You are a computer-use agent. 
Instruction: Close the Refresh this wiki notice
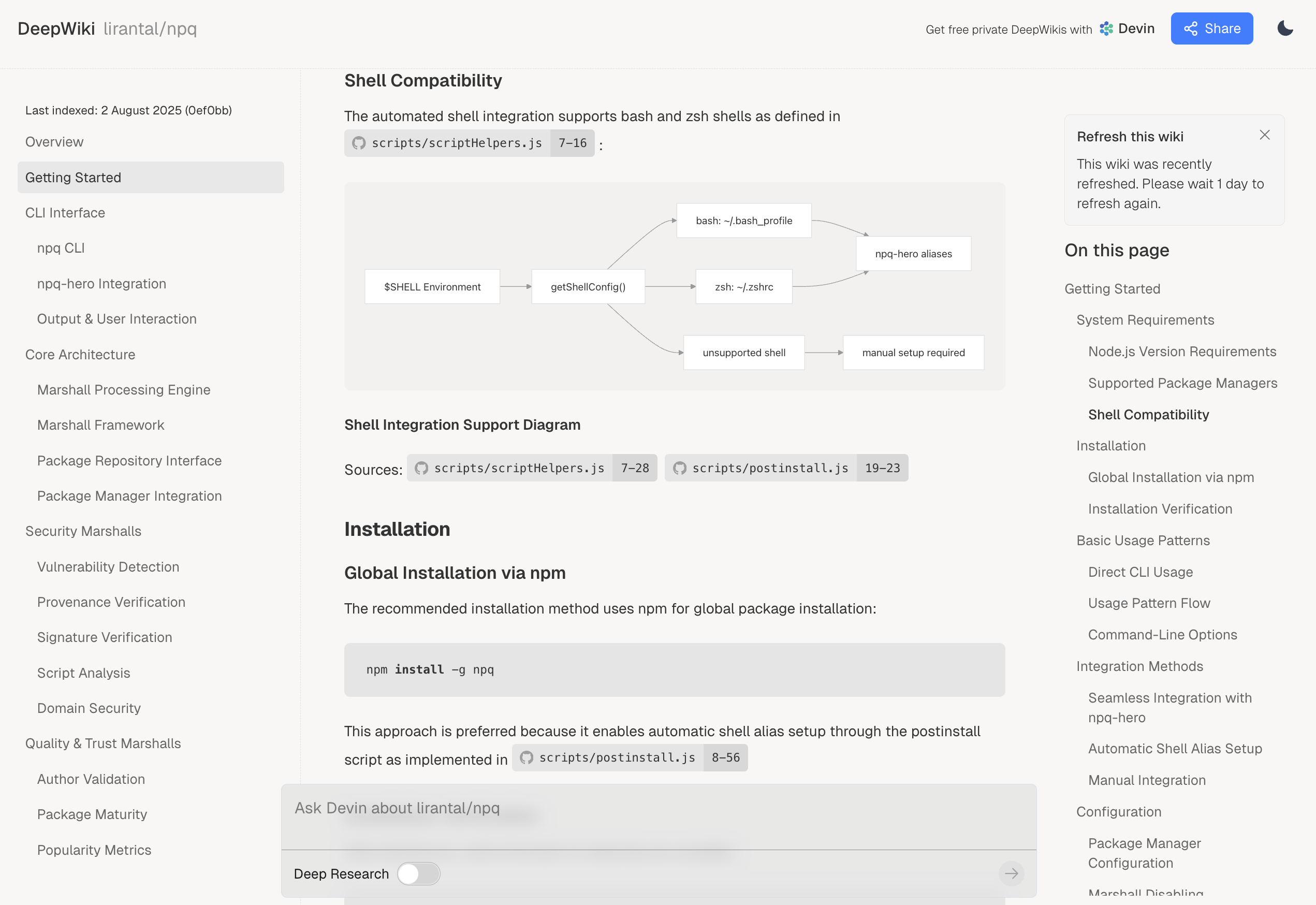(x=1264, y=135)
